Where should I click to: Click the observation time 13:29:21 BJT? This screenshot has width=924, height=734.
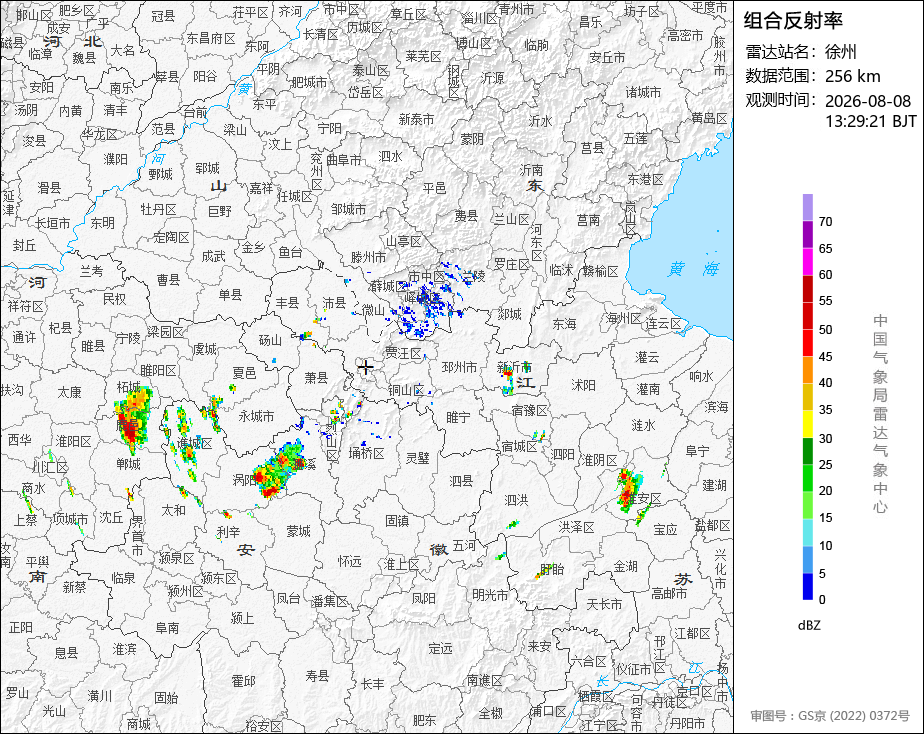[x=870, y=121]
